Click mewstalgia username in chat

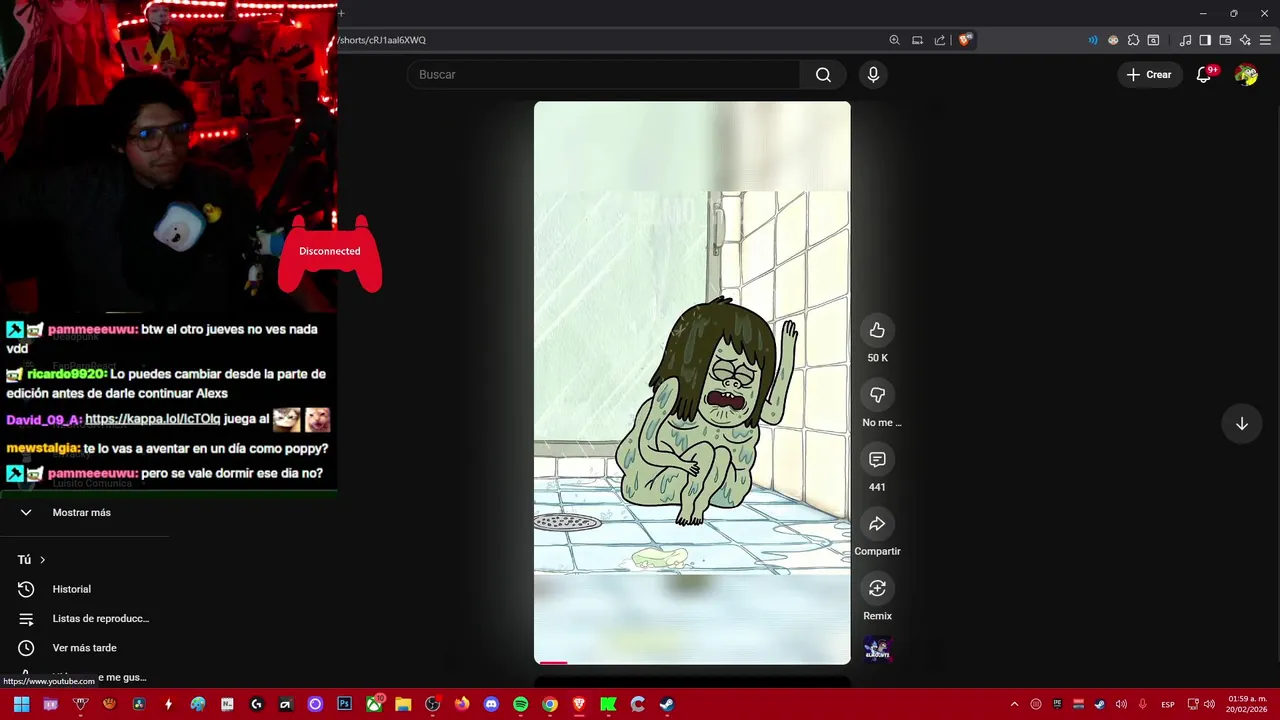point(43,449)
